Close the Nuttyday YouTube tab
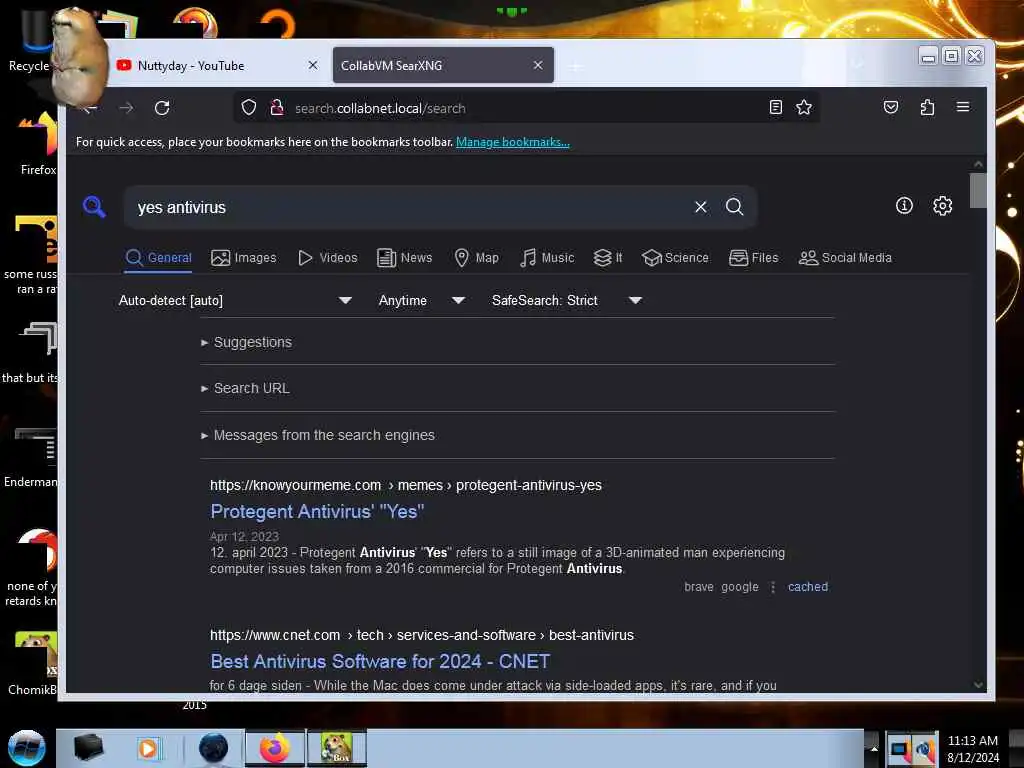The height and width of the screenshot is (768, 1024). 313,65
